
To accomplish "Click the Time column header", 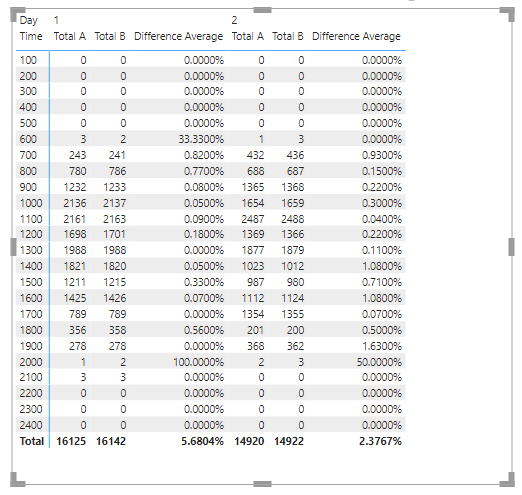I will pyautogui.click(x=31, y=36).
